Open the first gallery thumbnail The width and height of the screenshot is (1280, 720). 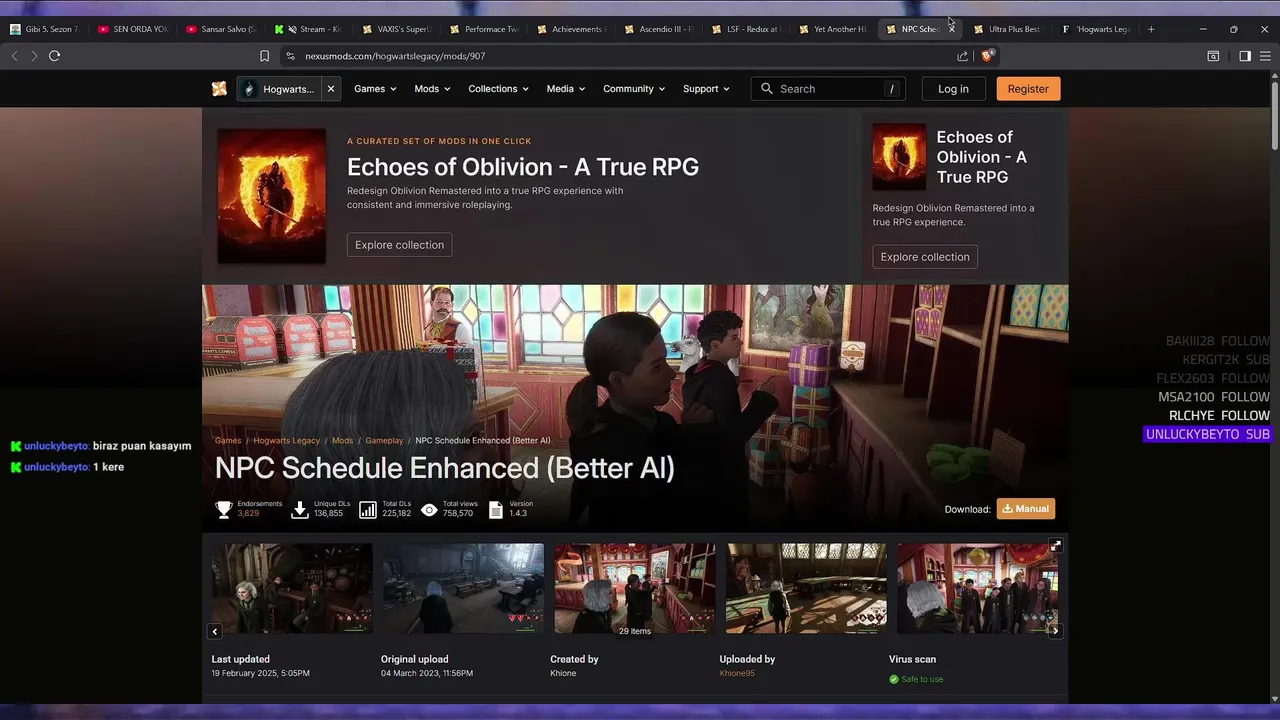pyautogui.click(x=292, y=588)
